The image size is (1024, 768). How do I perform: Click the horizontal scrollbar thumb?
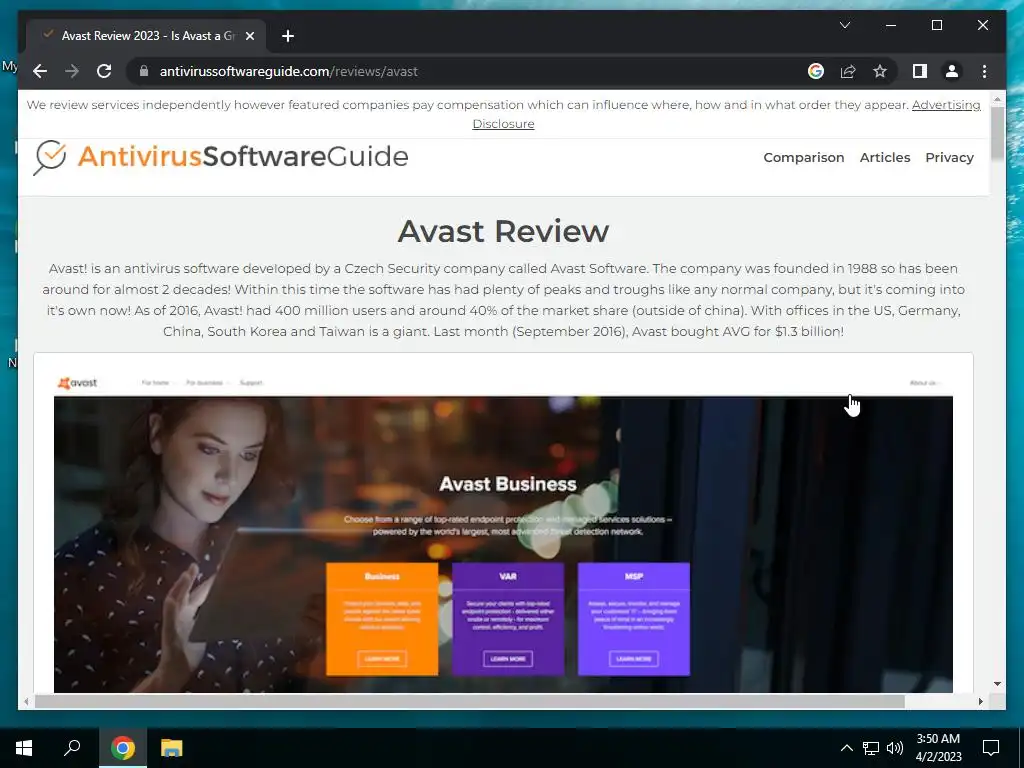click(x=470, y=701)
